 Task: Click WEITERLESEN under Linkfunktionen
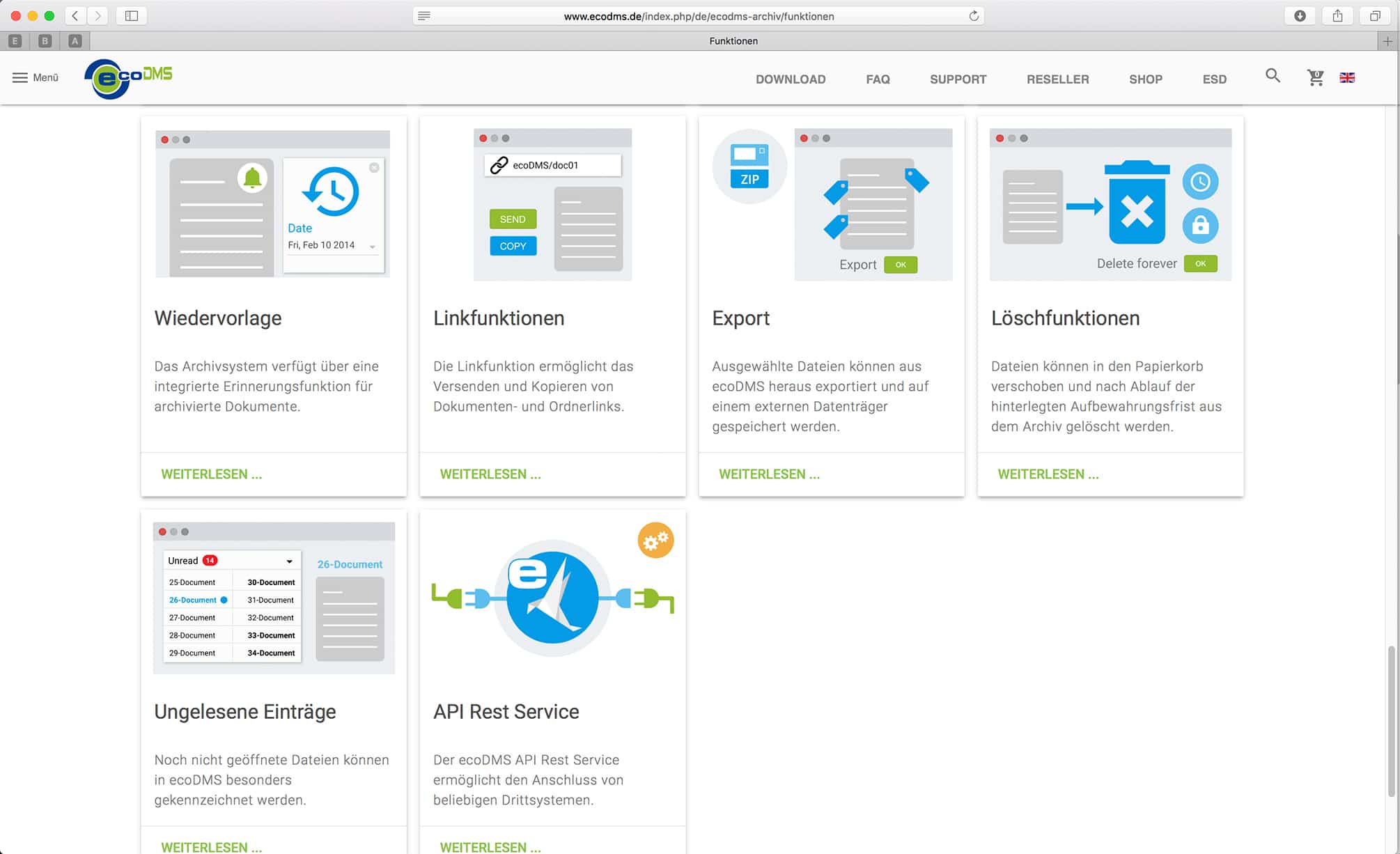click(x=490, y=474)
